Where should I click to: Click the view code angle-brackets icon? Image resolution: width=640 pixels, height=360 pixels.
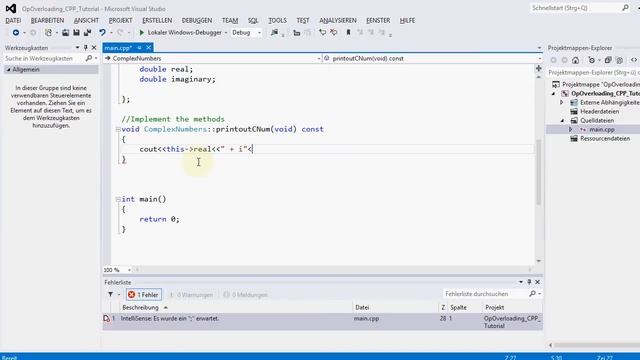pos(634,60)
